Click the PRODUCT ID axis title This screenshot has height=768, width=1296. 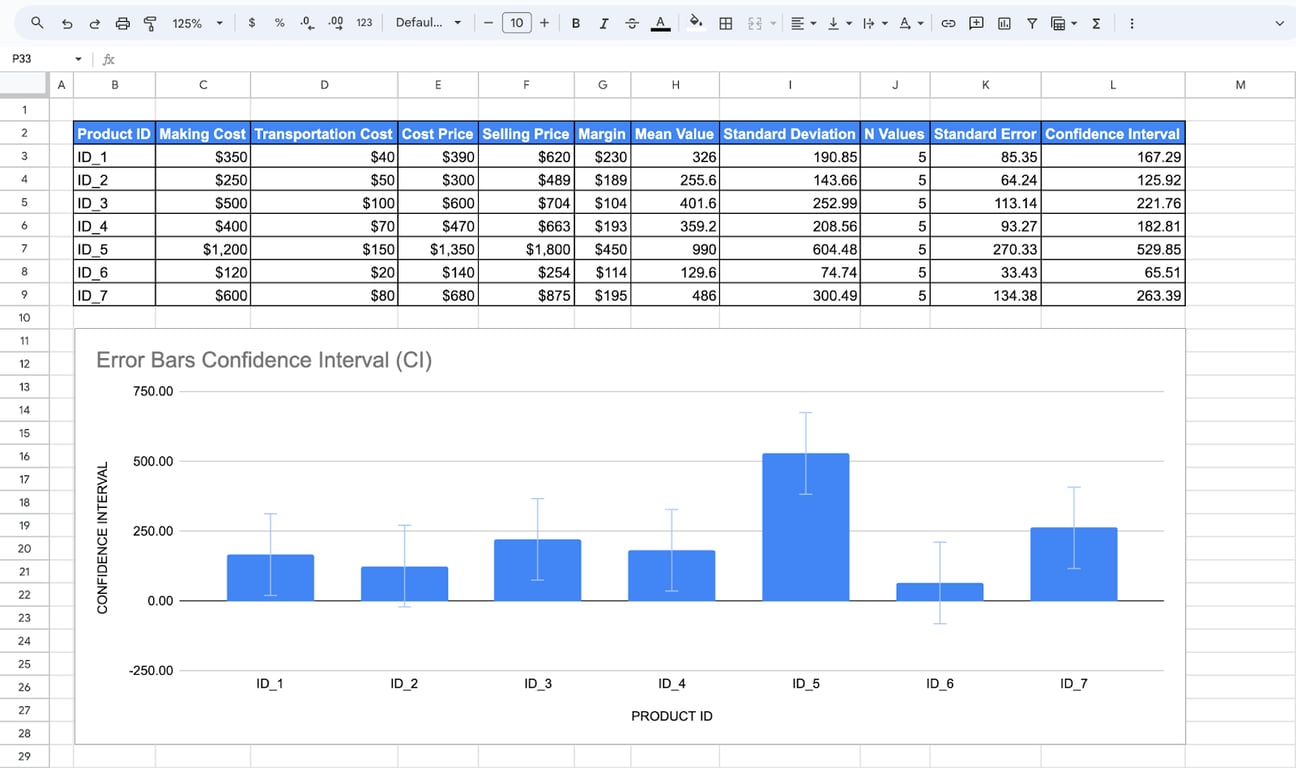pyautogui.click(x=672, y=716)
